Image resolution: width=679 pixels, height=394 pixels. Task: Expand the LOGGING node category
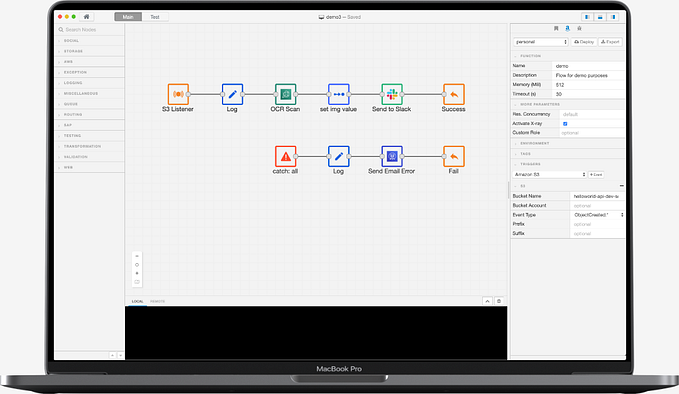coord(90,83)
